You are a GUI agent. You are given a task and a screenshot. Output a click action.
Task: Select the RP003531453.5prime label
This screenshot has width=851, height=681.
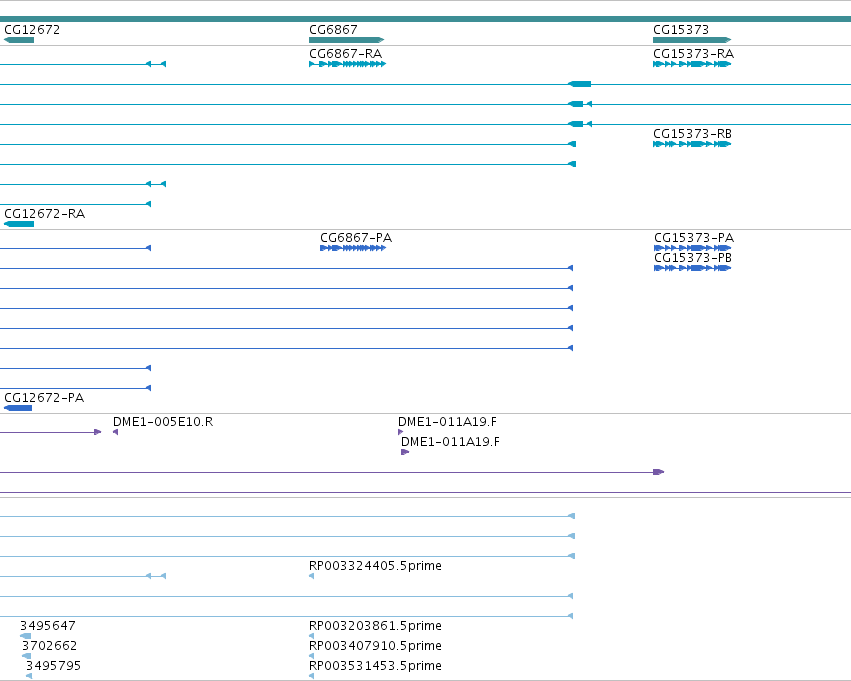pos(375,666)
